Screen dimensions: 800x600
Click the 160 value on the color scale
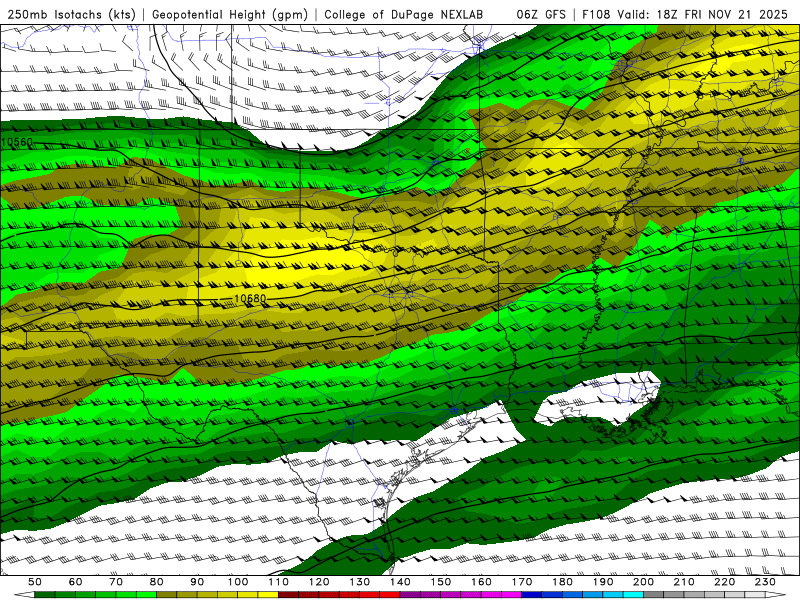[481, 582]
